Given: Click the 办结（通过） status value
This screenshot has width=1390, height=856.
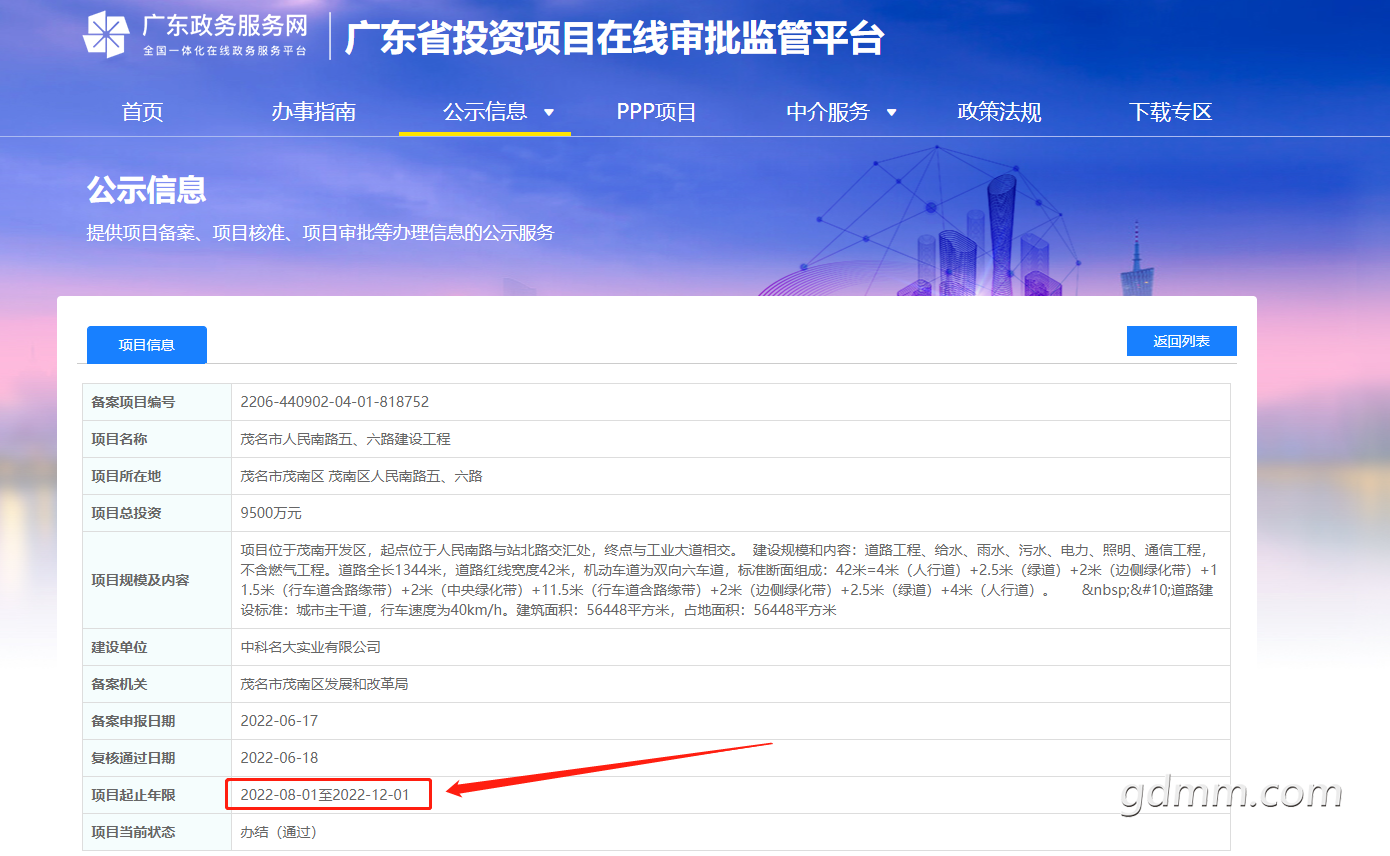Looking at the screenshot, I should point(279,832).
